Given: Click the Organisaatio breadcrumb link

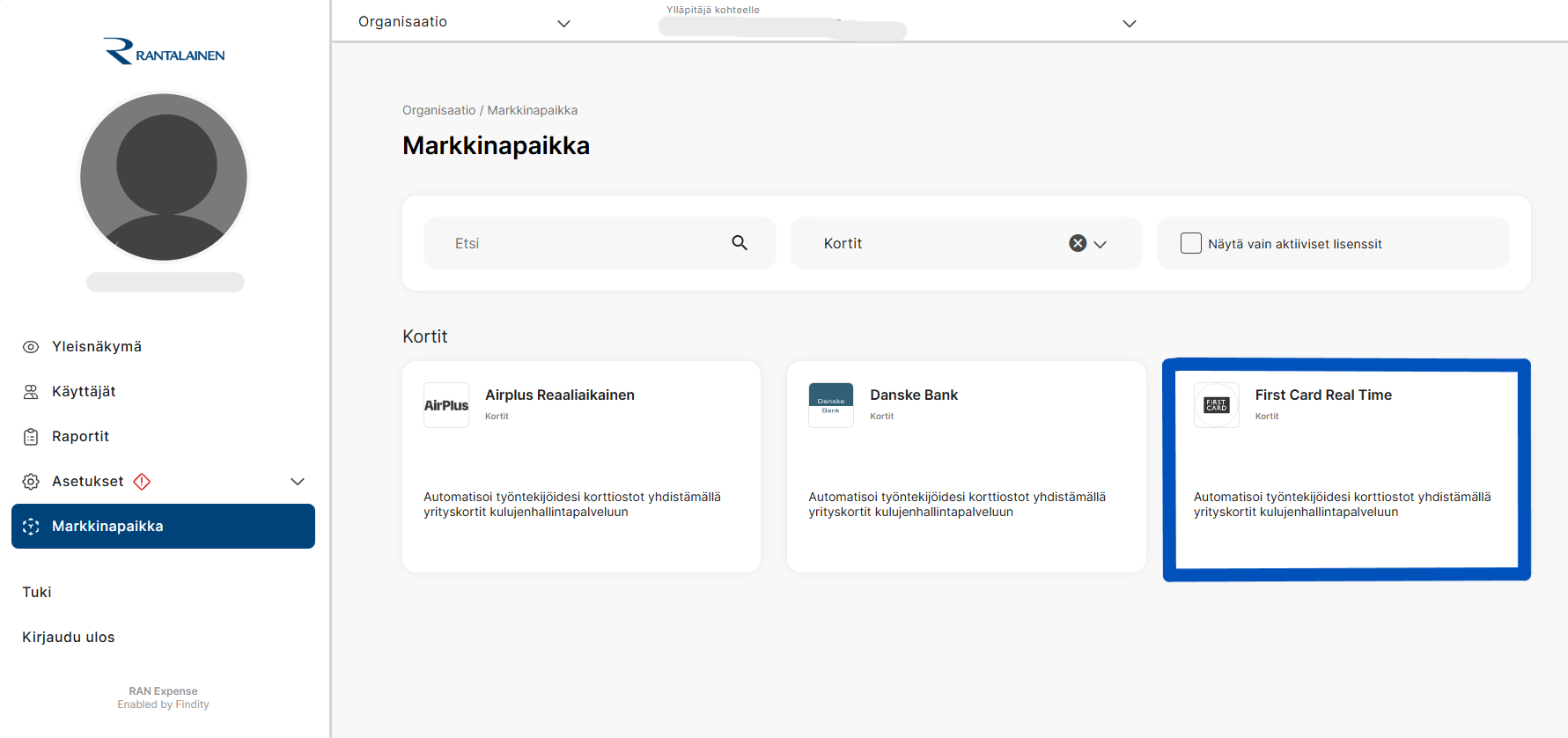Looking at the screenshot, I should point(438,110).
